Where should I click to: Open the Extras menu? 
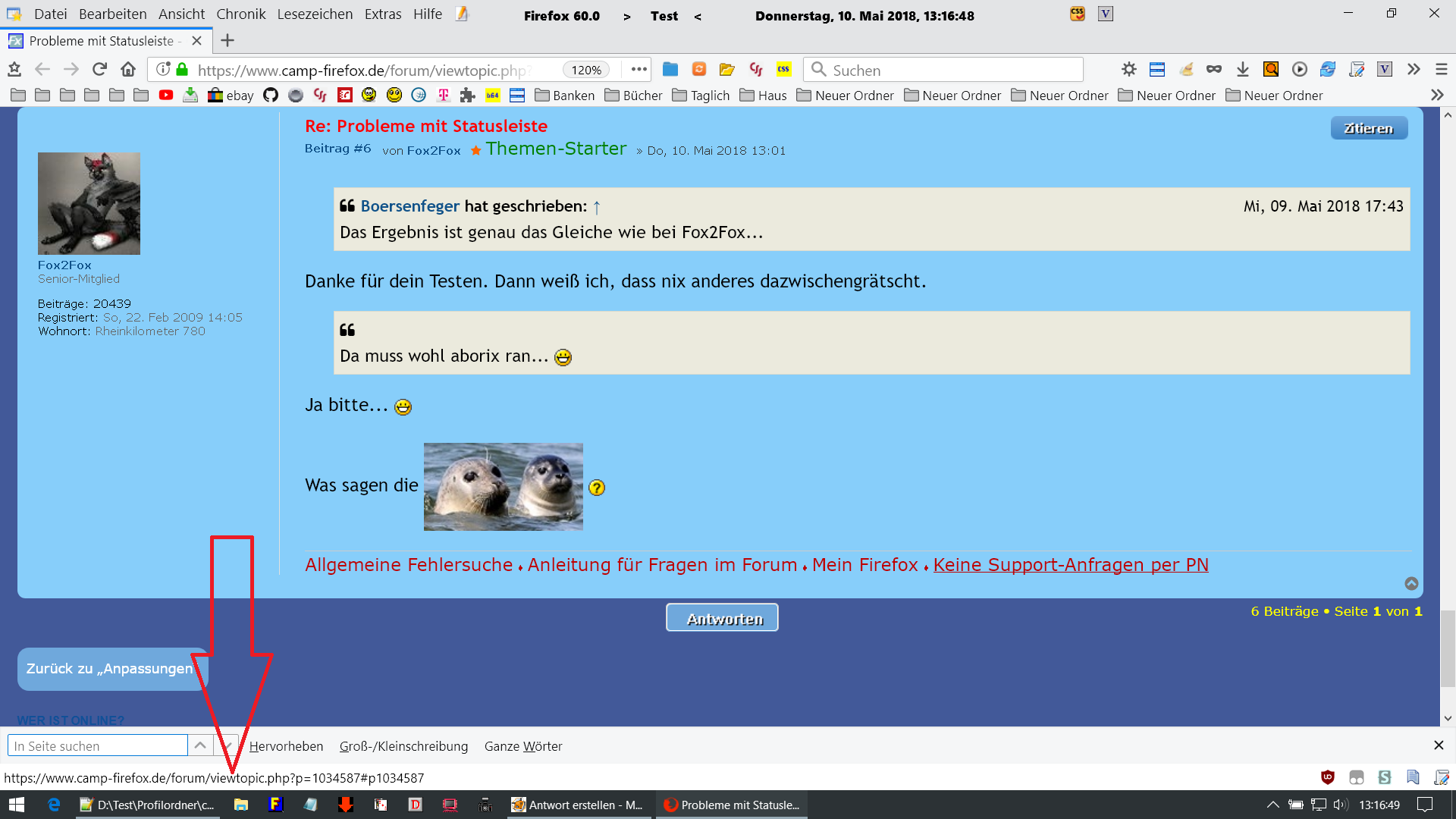pyautogui.click(x=382, y=14)
